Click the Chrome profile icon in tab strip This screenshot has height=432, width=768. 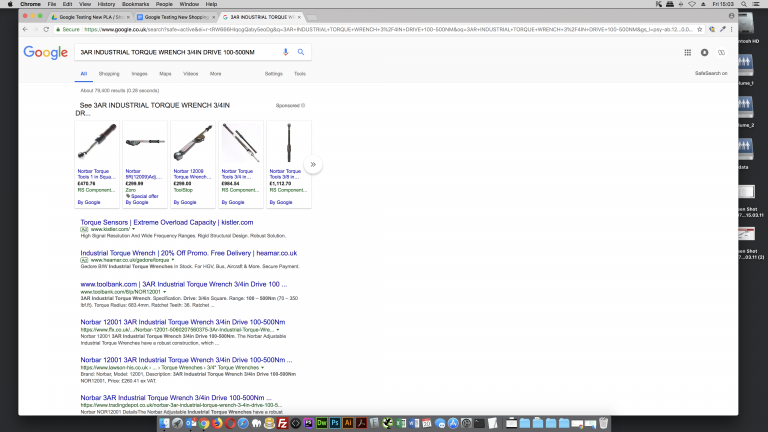coord(731,16)
